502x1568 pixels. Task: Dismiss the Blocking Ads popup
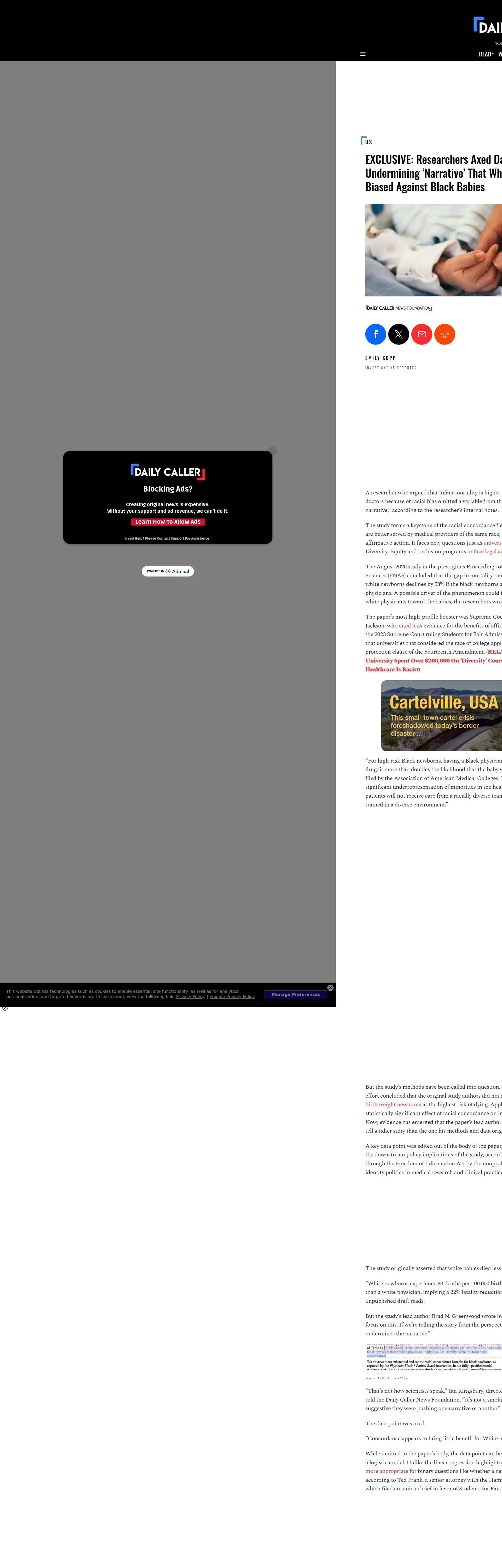click(x=272, y=451)
